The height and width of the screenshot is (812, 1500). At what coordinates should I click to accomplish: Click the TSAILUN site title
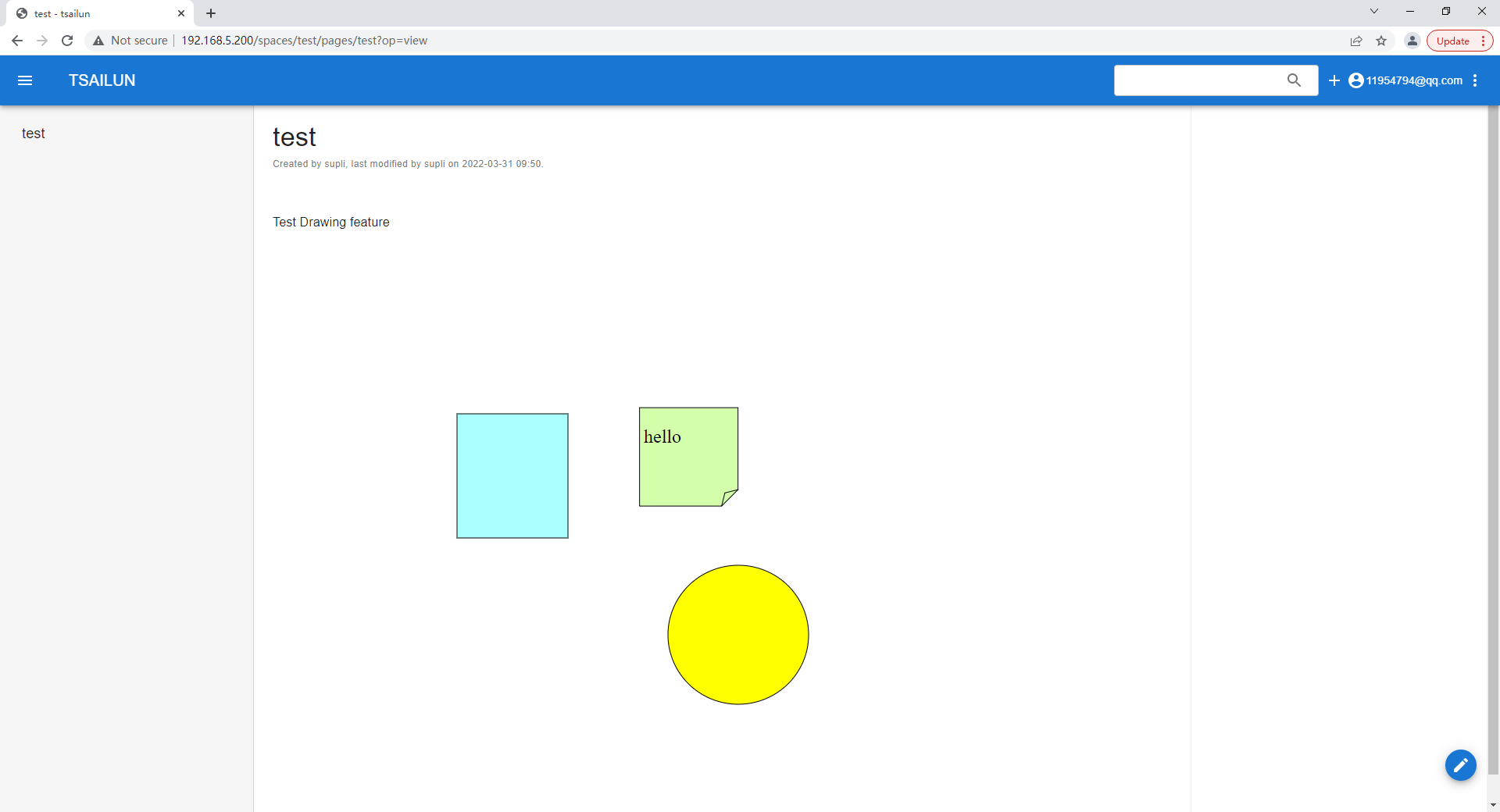(102, 80)
